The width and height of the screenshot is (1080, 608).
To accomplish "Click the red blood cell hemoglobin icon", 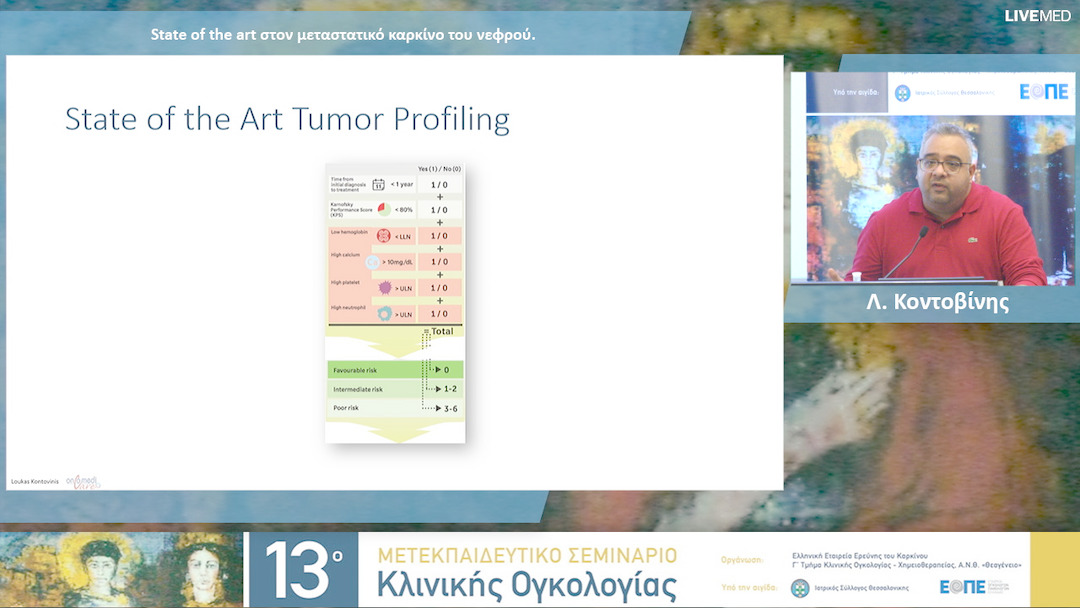I will point(383,236).
